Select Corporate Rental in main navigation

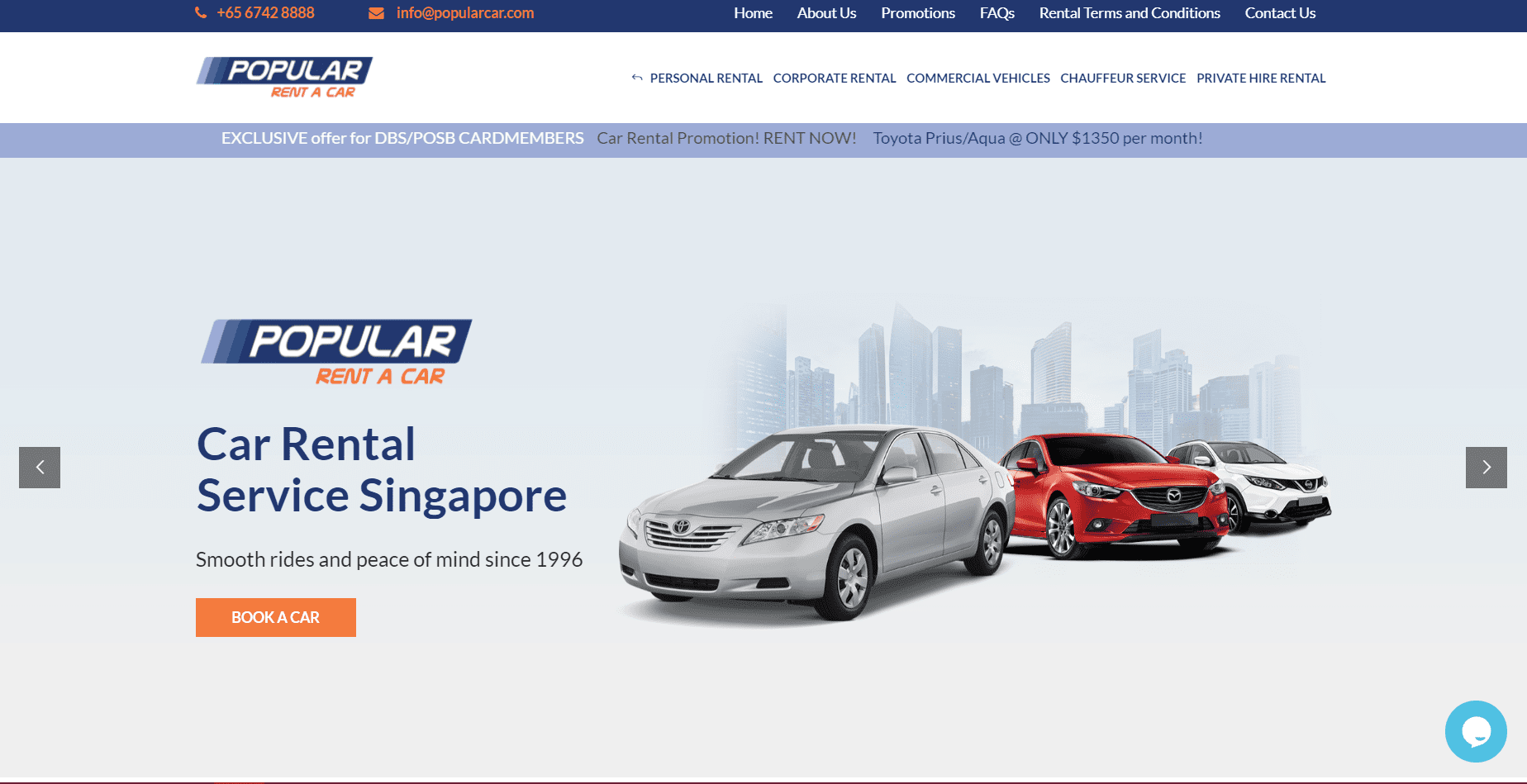pos(835,78)
